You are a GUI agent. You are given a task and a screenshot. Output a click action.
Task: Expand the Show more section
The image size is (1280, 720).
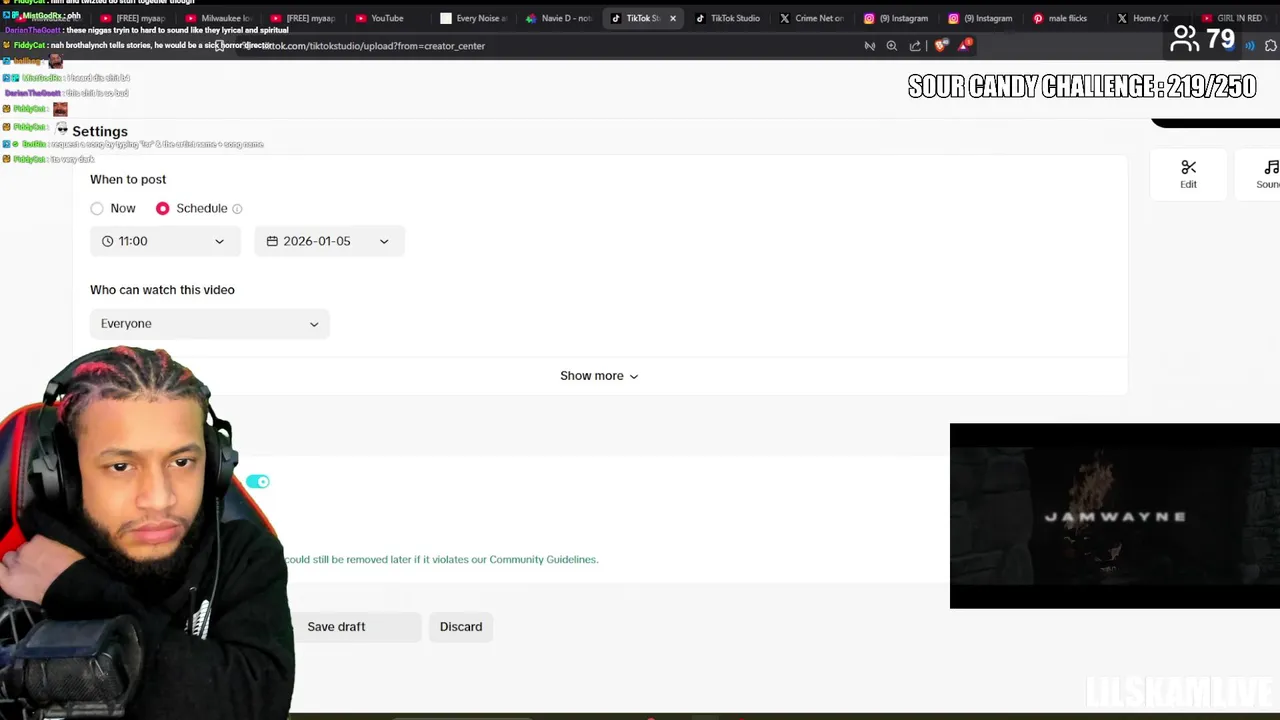(x=599, y=376)
